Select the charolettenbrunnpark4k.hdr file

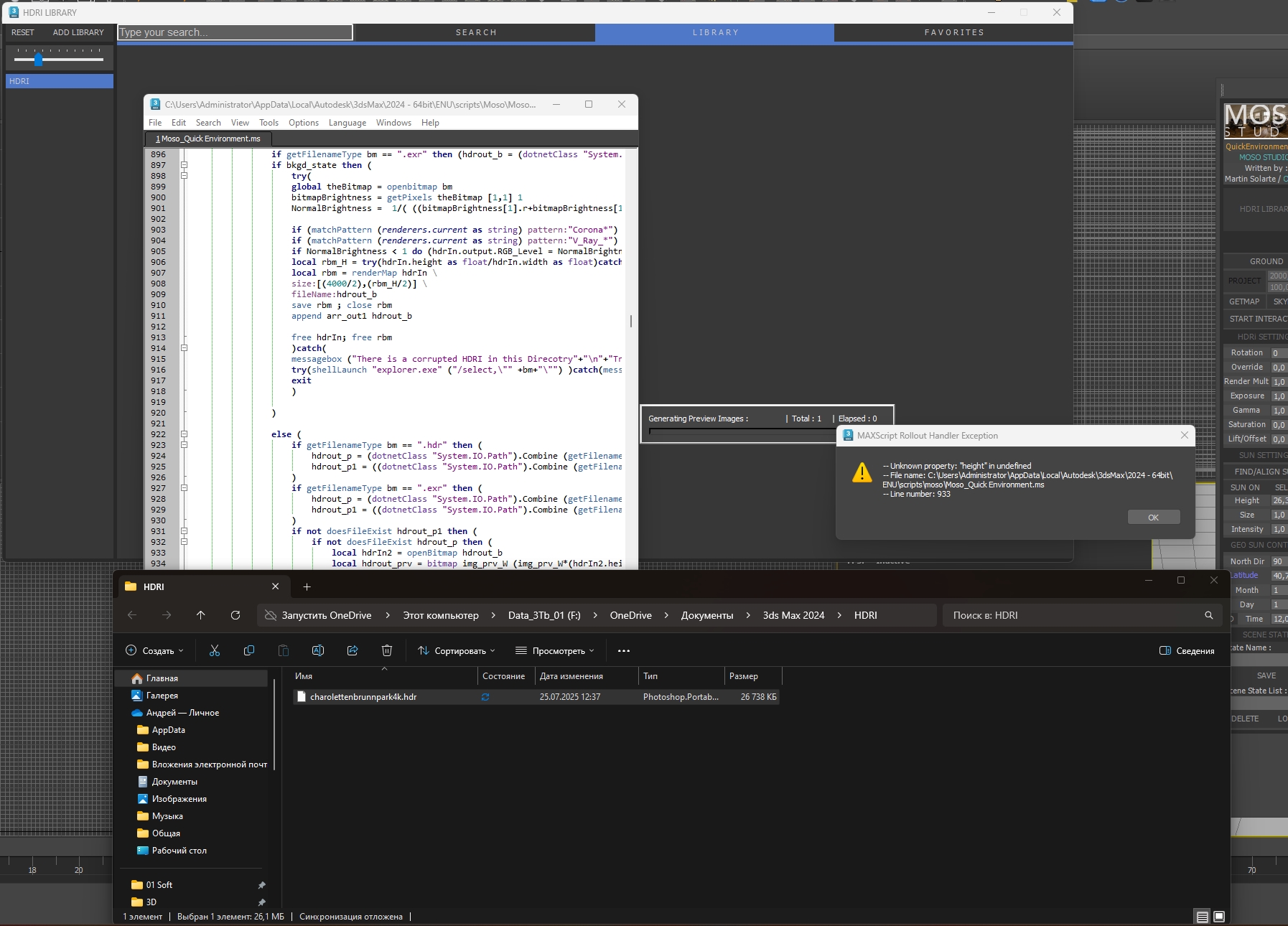(x=363, y=697)
